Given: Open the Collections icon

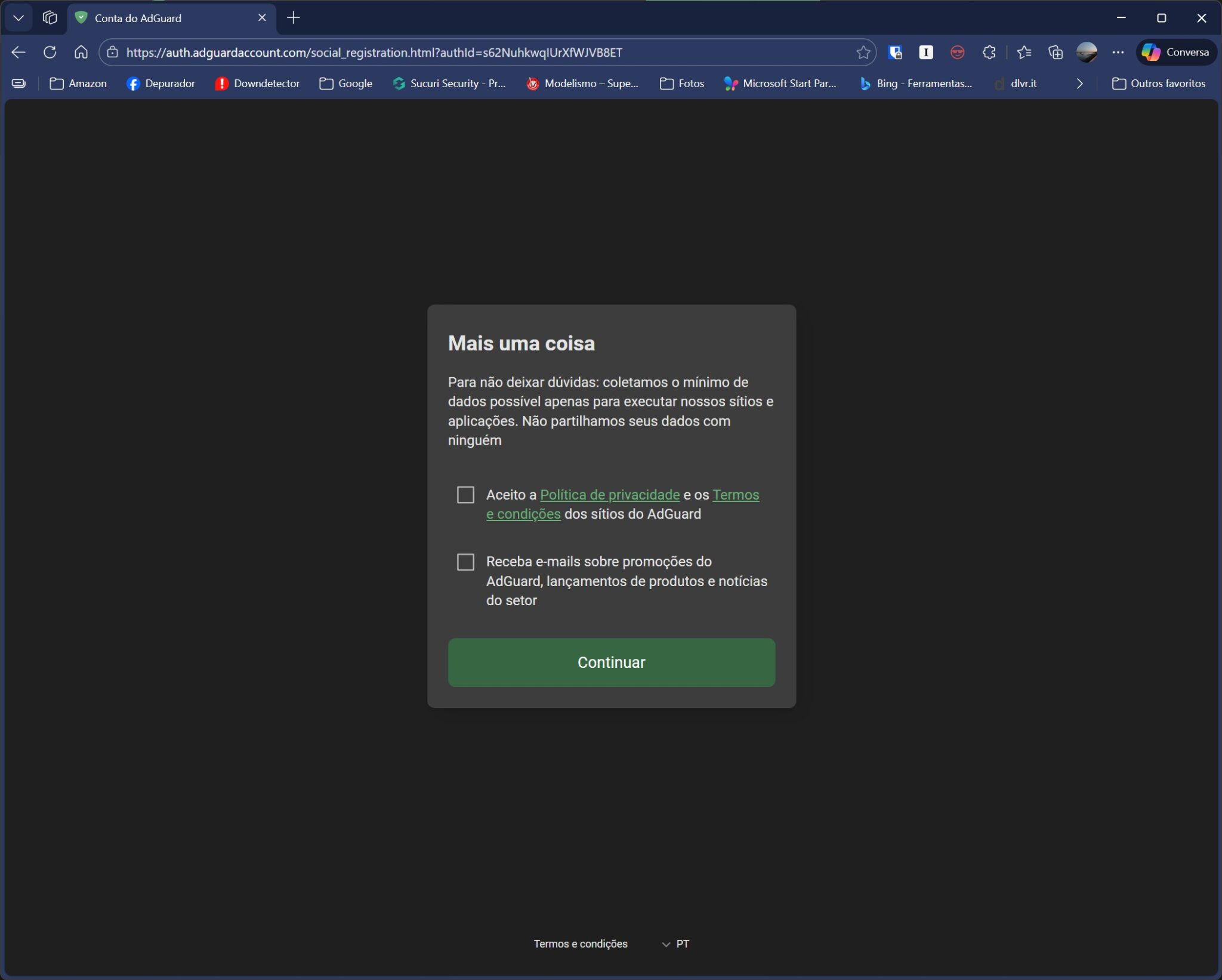Looking at the screenshot, I should tap(1055, 53).
